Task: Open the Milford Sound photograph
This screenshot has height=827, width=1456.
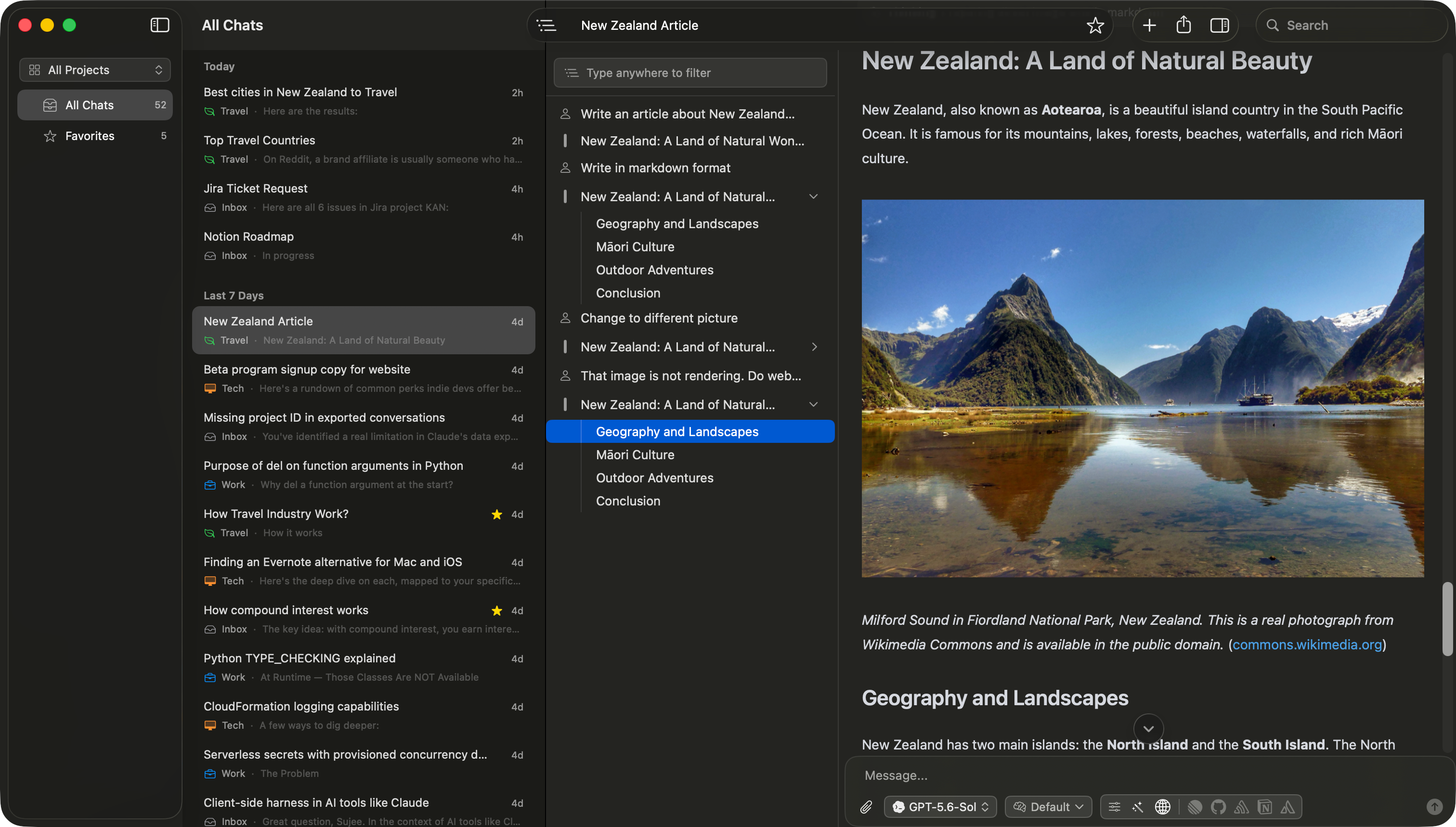Action: pos(1143,388)
